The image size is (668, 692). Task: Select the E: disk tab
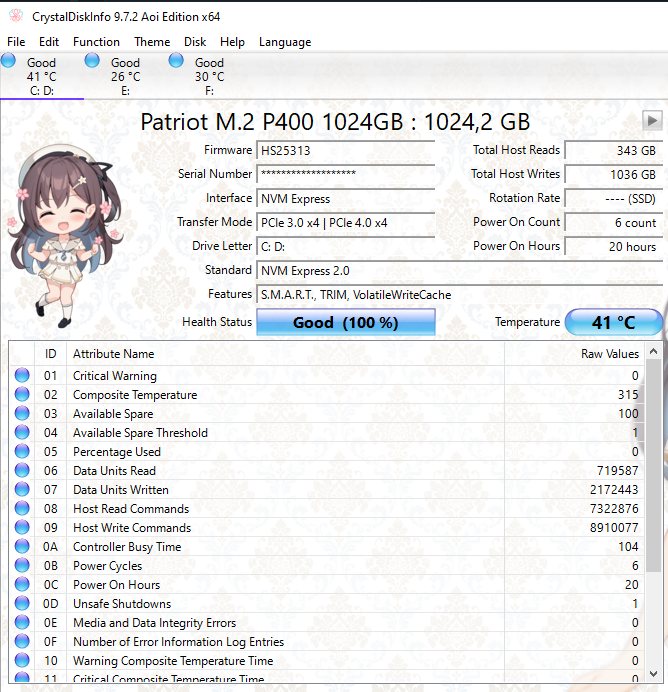coord(126,76)
